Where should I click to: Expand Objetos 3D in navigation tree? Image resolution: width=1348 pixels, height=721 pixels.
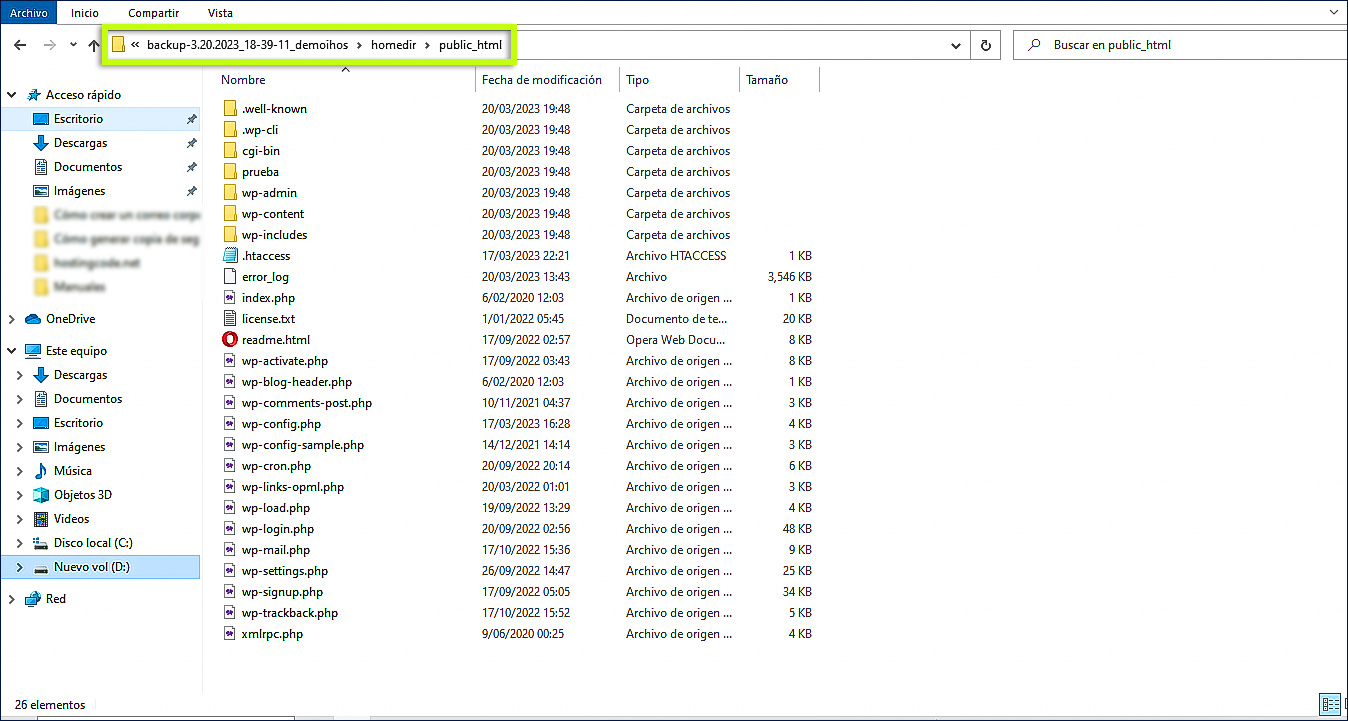pyautogui.click(x=20, y=495)
